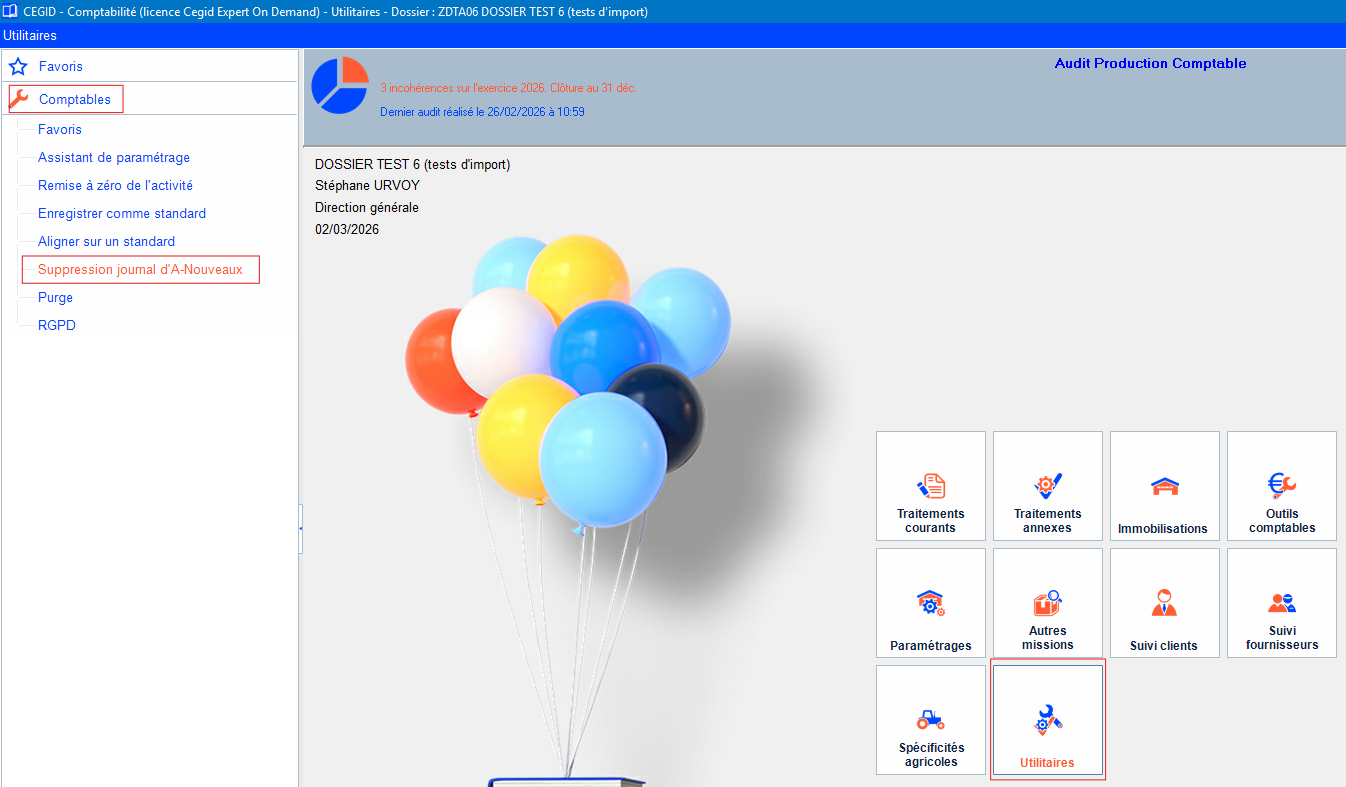Open the Traitements annexes tile
The image size is (1346, 787).
point(1047,486)
